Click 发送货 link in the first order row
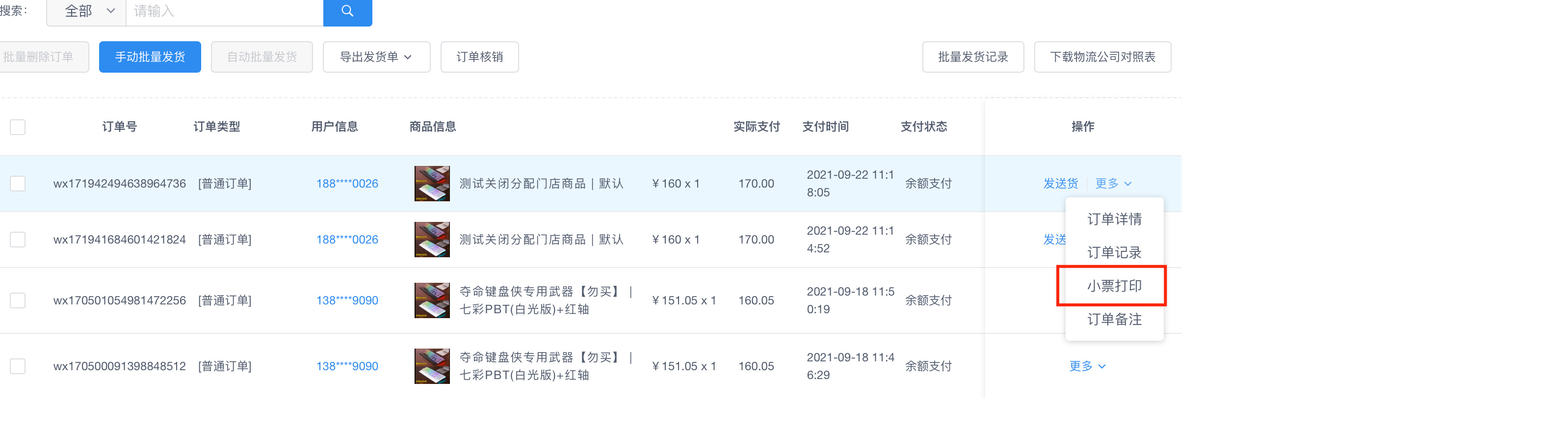The height and width of the screenshot is (435, 1568). tap(1060, 184)
